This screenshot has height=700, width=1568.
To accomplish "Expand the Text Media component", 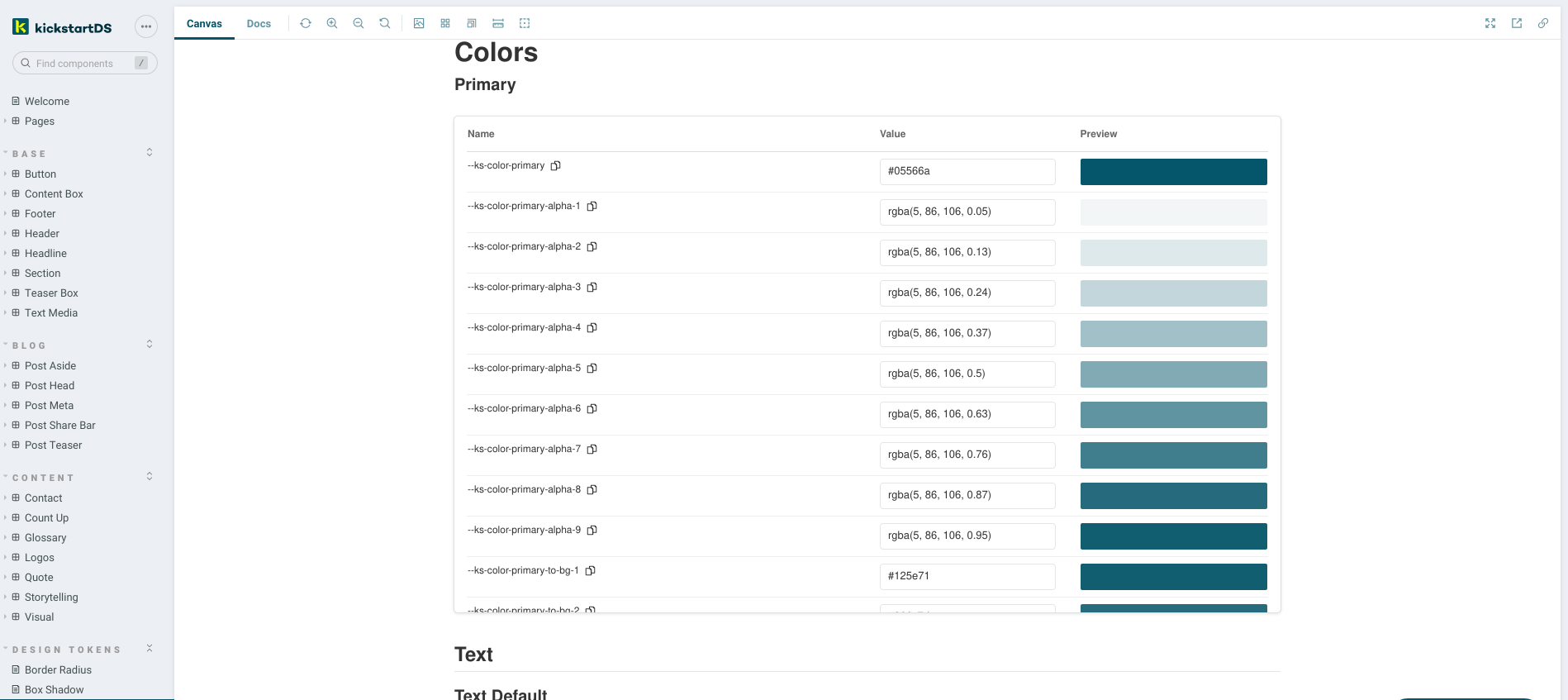I will [51, 312].
